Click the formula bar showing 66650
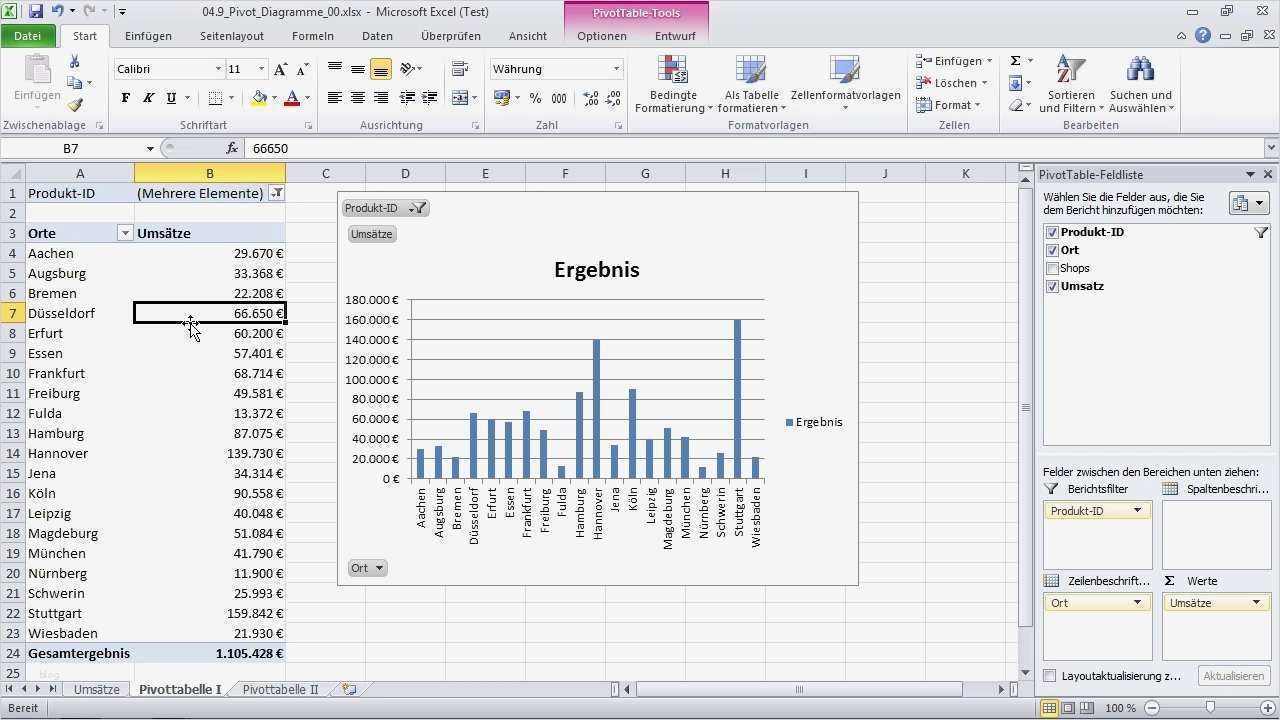This screenshot has height=720, width=1280. tap(757, 148)
